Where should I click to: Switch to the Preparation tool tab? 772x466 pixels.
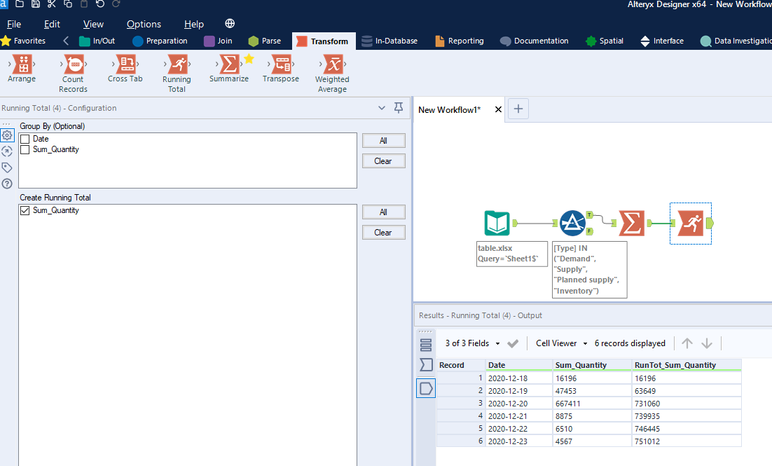(159, 41)
